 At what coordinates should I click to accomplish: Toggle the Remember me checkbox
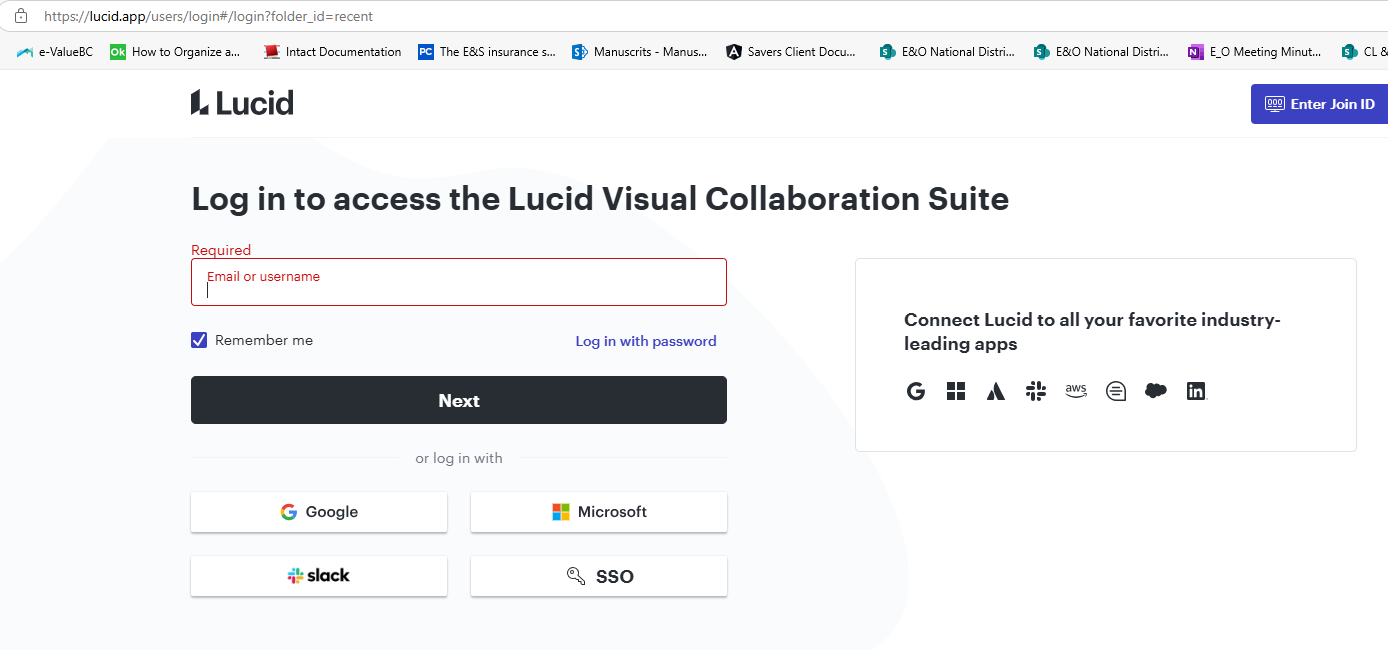199,340
